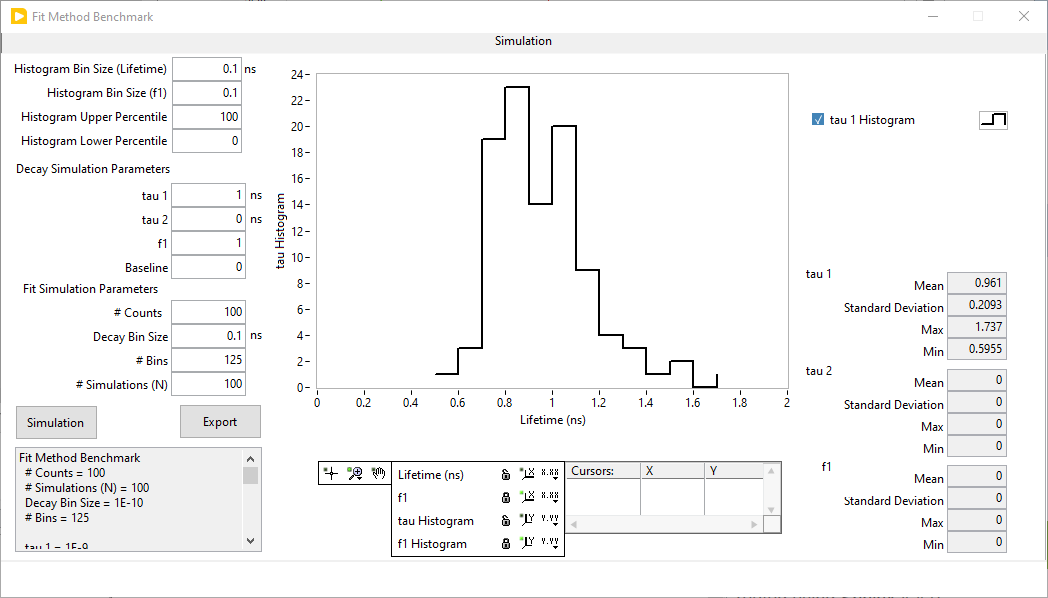Click the cursor legend Y column header
This screenshot has height=598, width=1048.
pyautogui.click(x=734, y=471)
